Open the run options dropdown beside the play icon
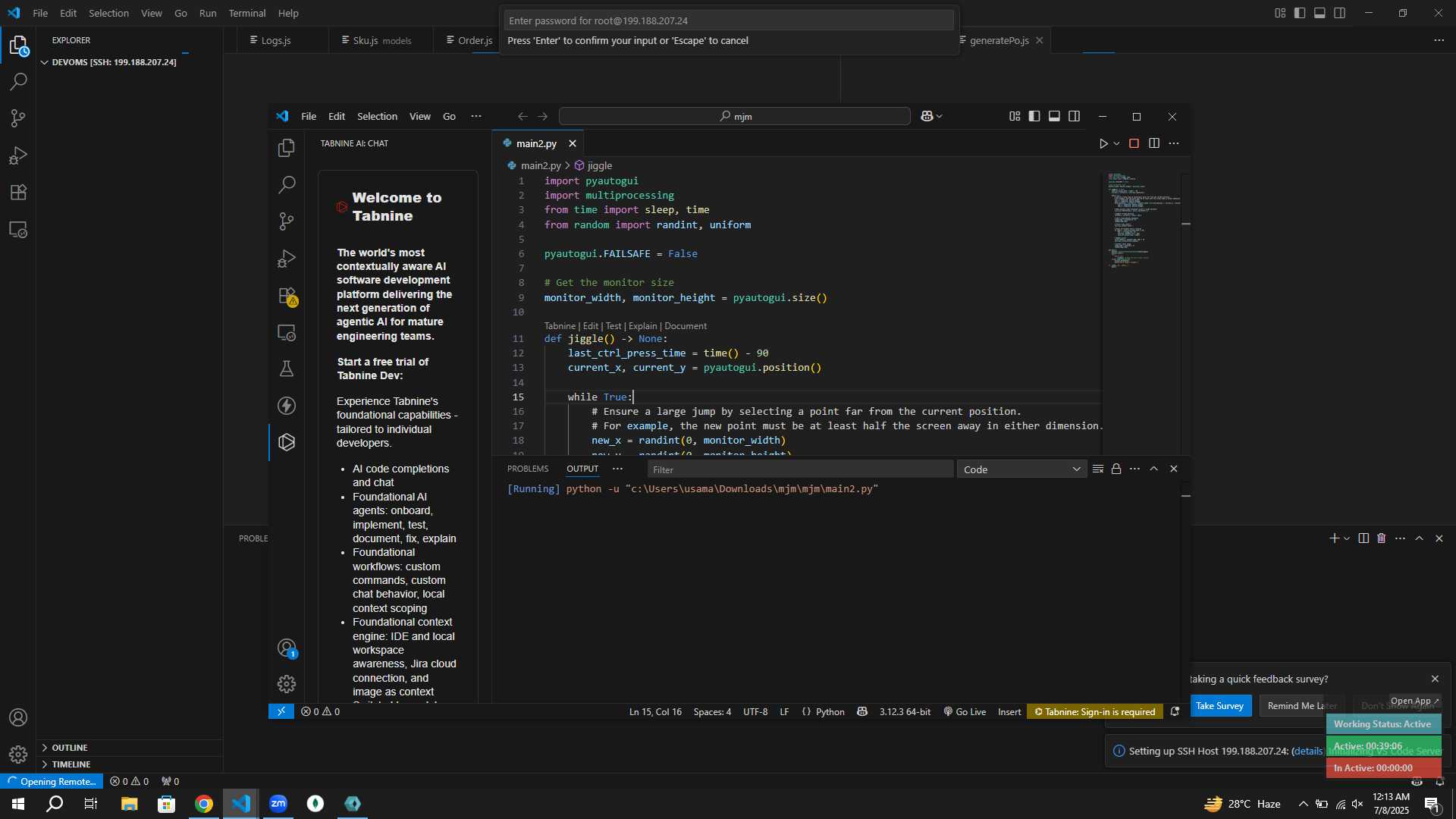This screenshot has height=819, width=1456. coord(1116,143)
